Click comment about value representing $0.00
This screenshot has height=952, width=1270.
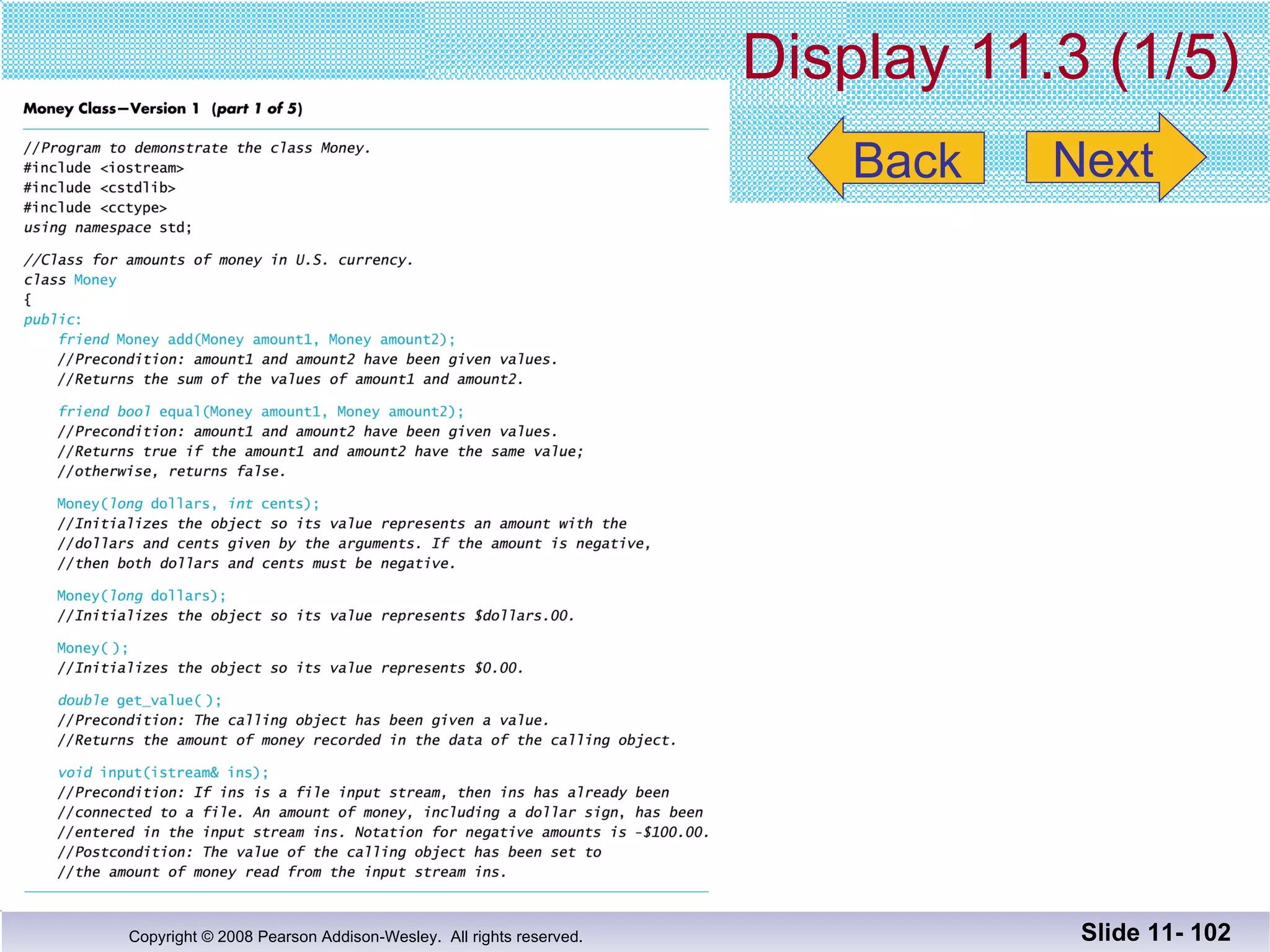pyautogui.click(x=291, y=668)
